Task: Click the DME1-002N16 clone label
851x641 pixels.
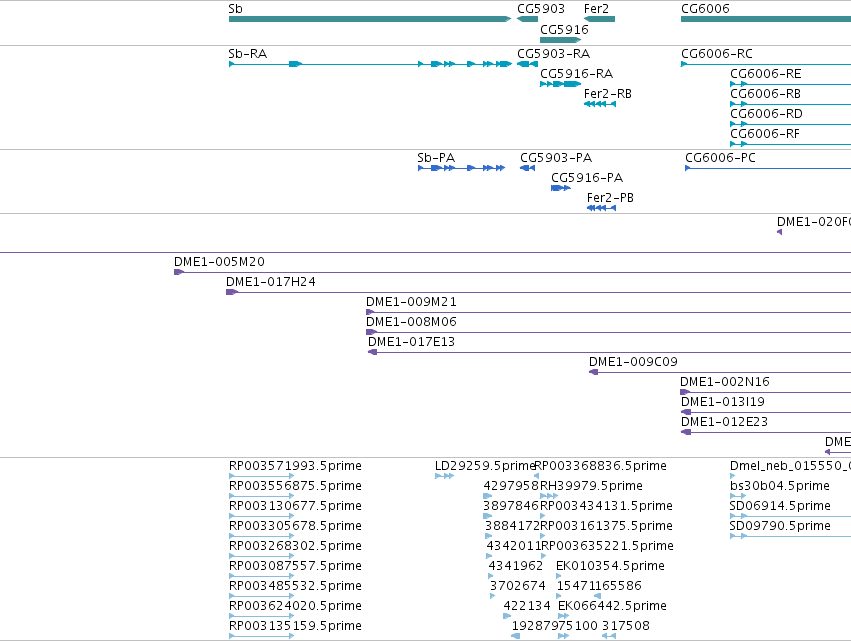Action: coord(725,382)
